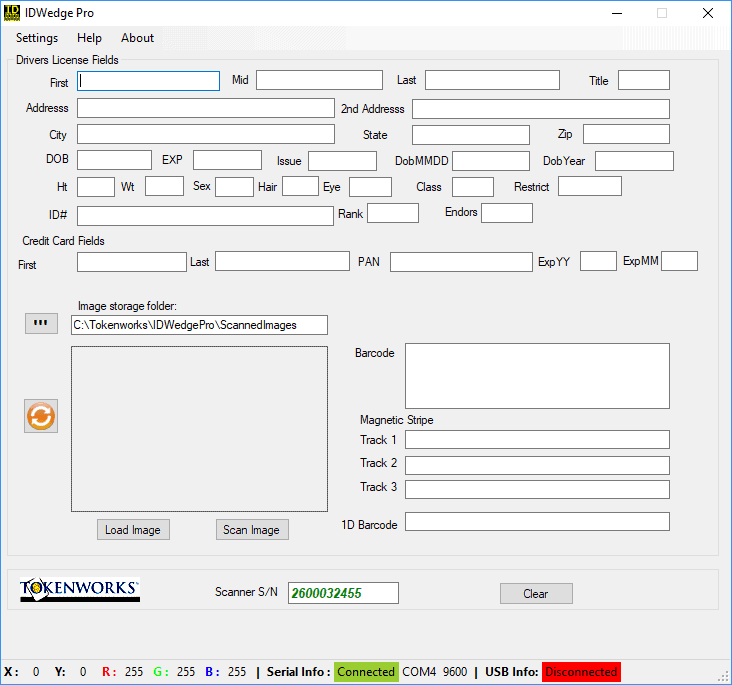This screenshot has width=732, height=685.
Task: Click the Class input field
Action: click(x=472, y=187)
